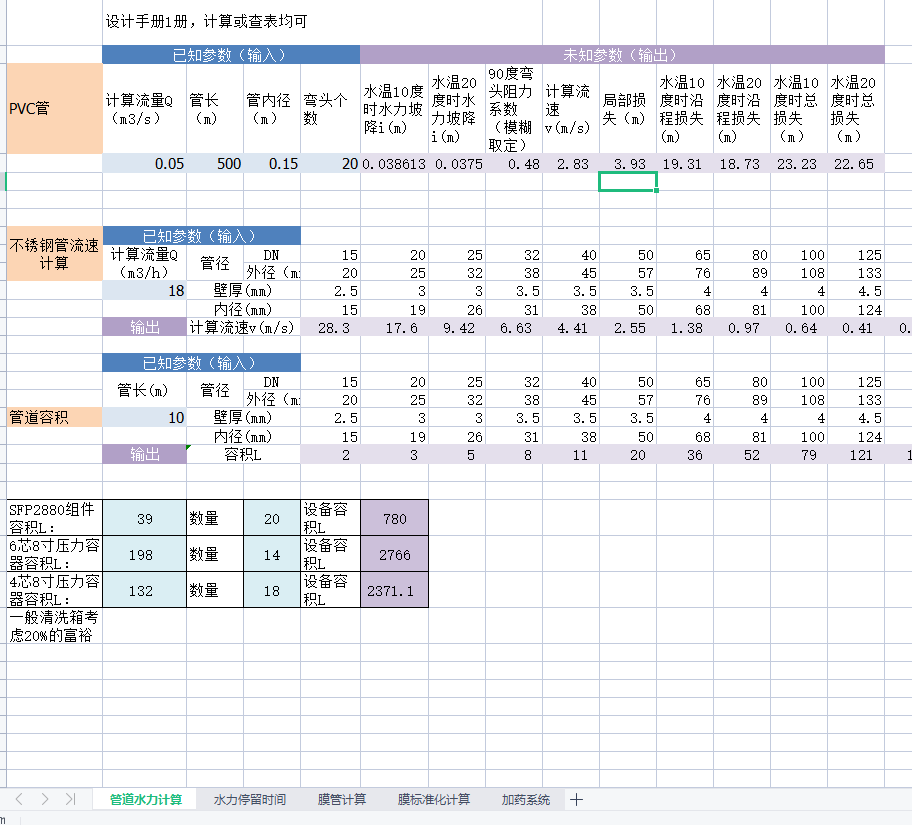Click the stainless flow input 18
The image size is (912, 825).
click(x=145, y=290)
